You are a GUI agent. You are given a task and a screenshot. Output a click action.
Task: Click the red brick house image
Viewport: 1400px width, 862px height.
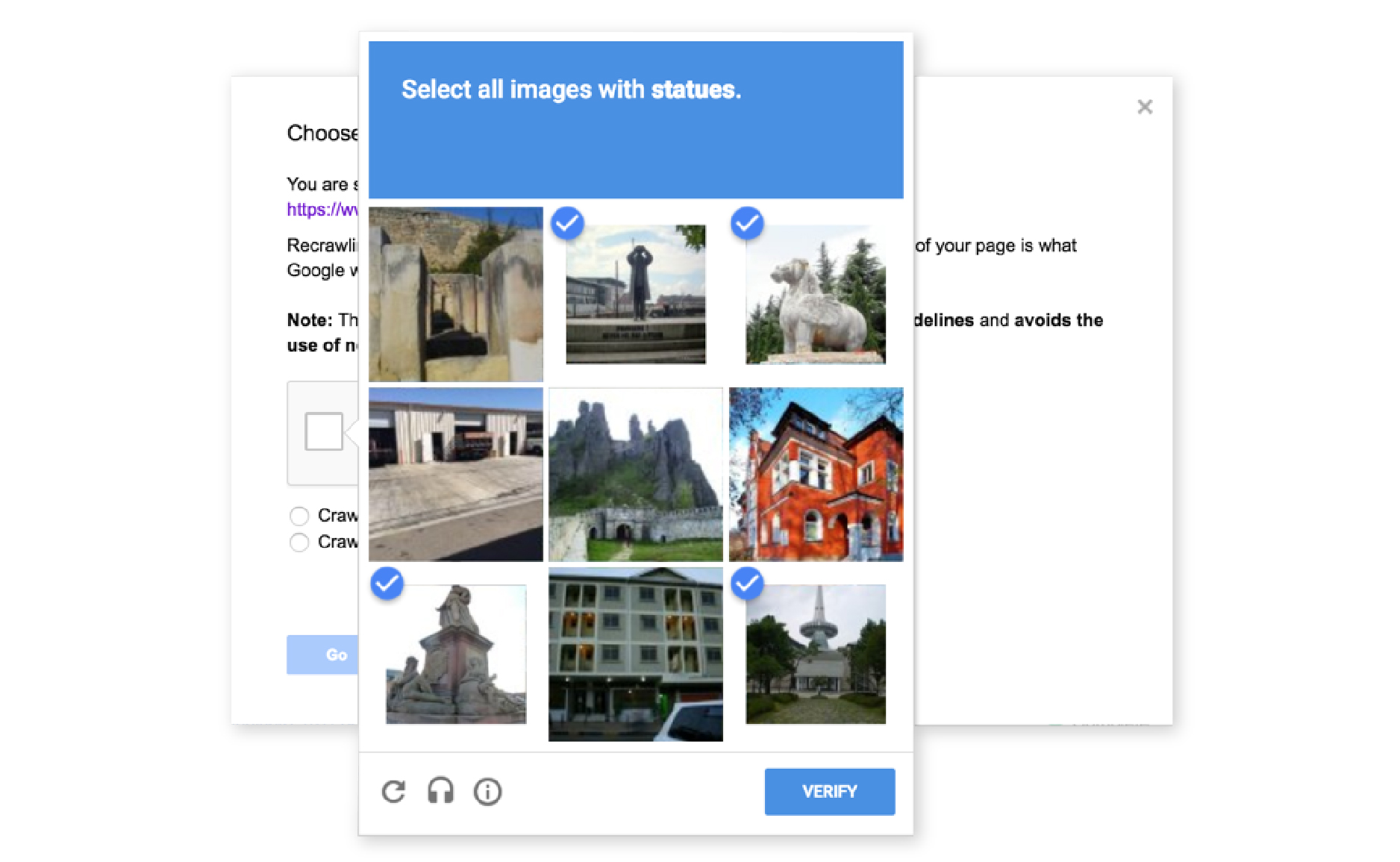[815, 475]
